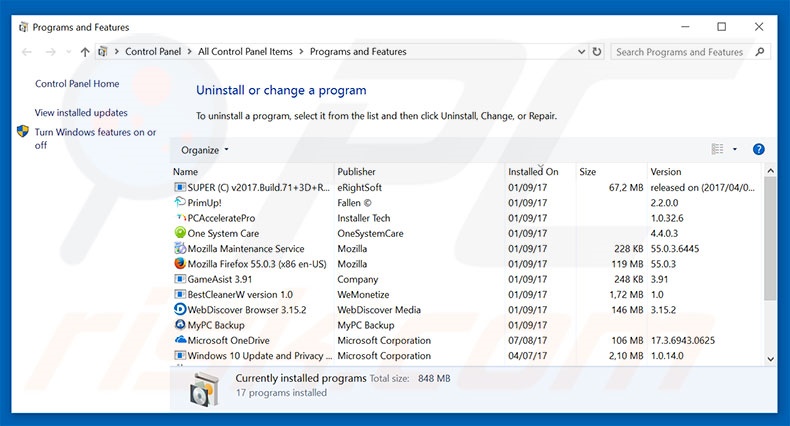This screenshot has width=790, height=426.
Task: Click the PCAcceleratePro icon
Action: coord(180,218)
